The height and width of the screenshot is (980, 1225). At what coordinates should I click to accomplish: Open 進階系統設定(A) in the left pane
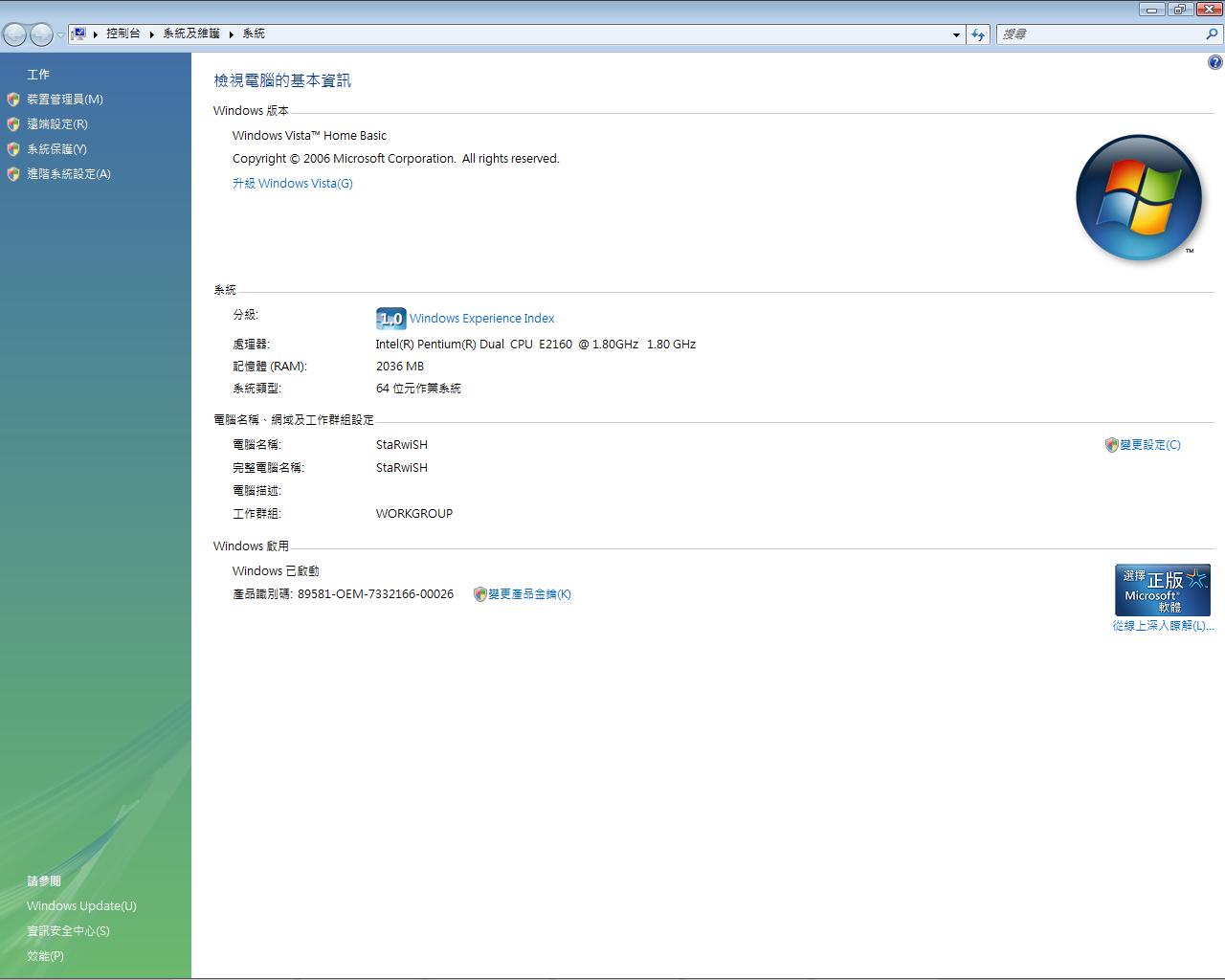click(69, 174)
